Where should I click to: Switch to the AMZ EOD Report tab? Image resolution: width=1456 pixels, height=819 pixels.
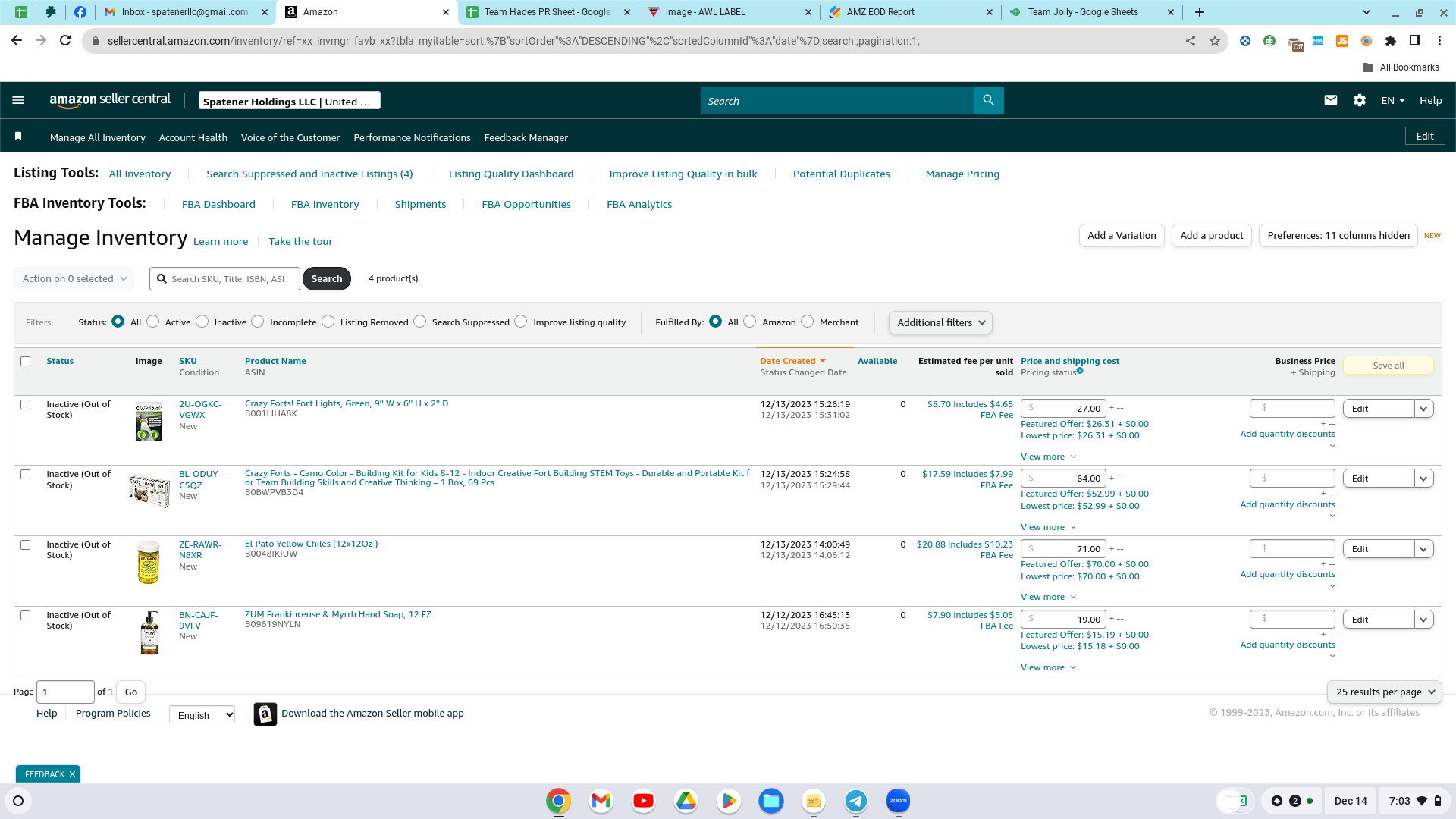[910, 12]
